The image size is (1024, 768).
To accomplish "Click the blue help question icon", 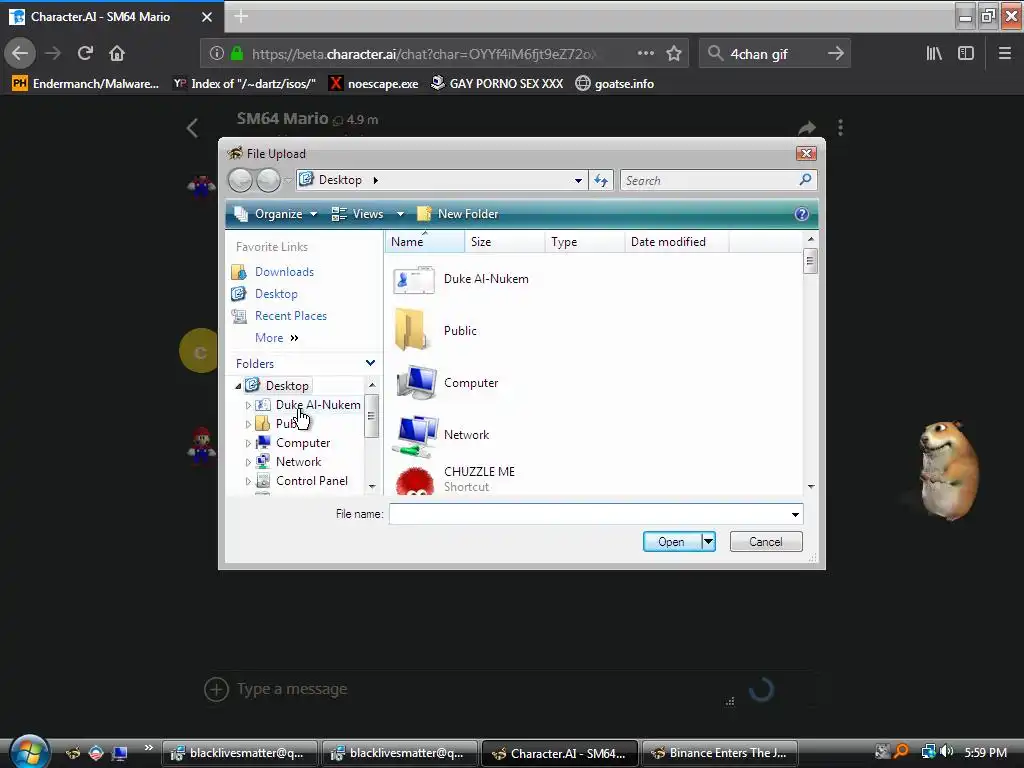I will [x=802, y=214].
